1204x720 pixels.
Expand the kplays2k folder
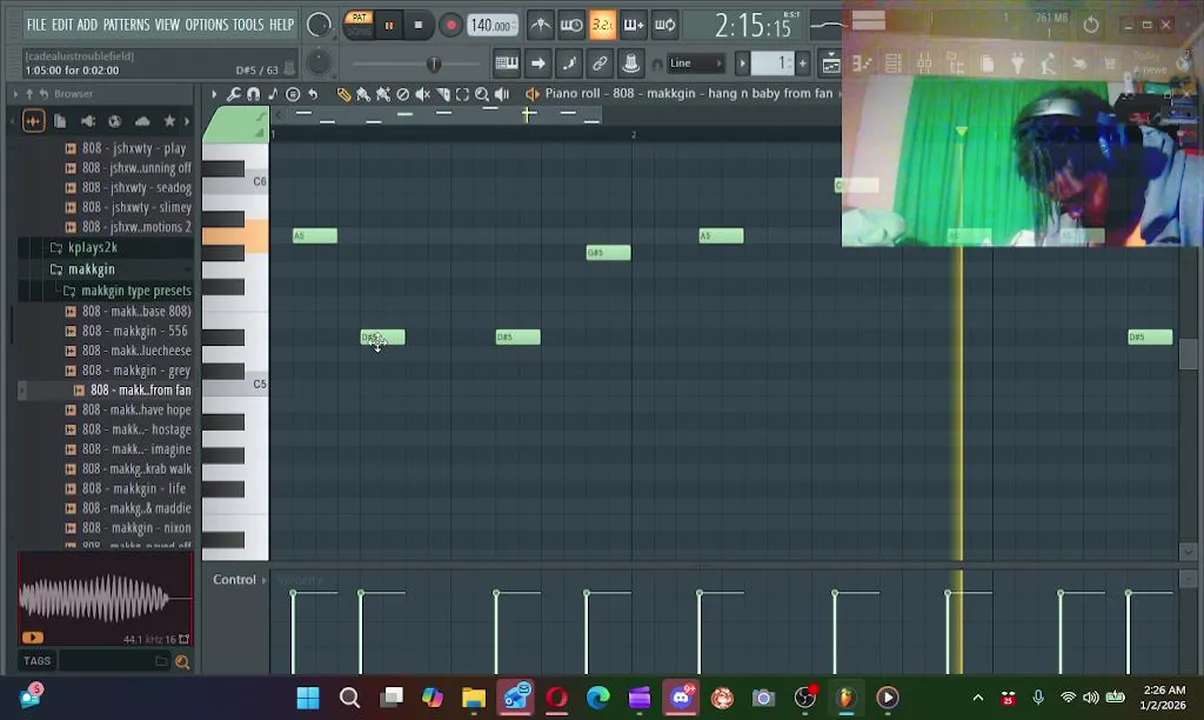(92, 247)
